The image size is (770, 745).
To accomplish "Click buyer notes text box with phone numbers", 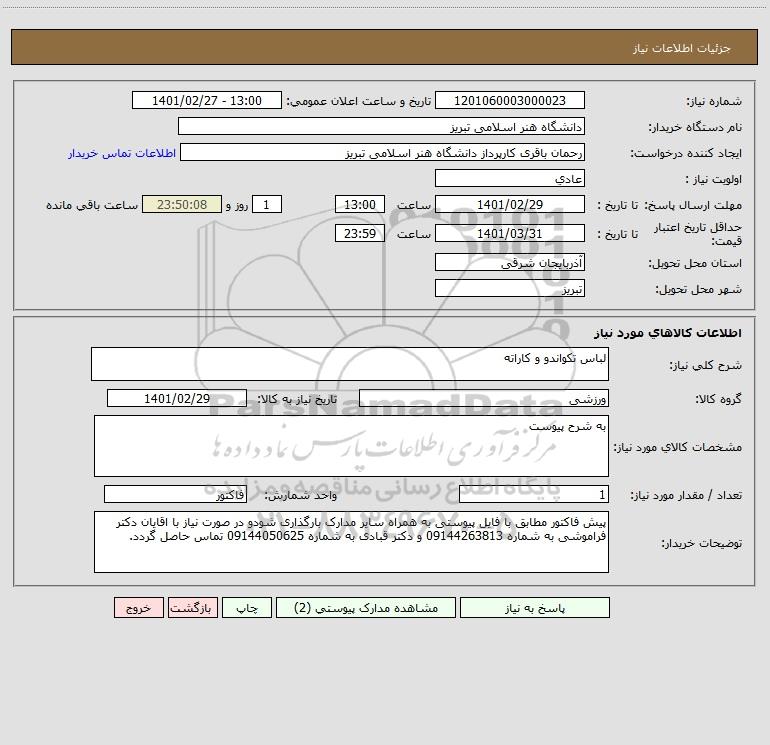I will click(x=351, y=542).
